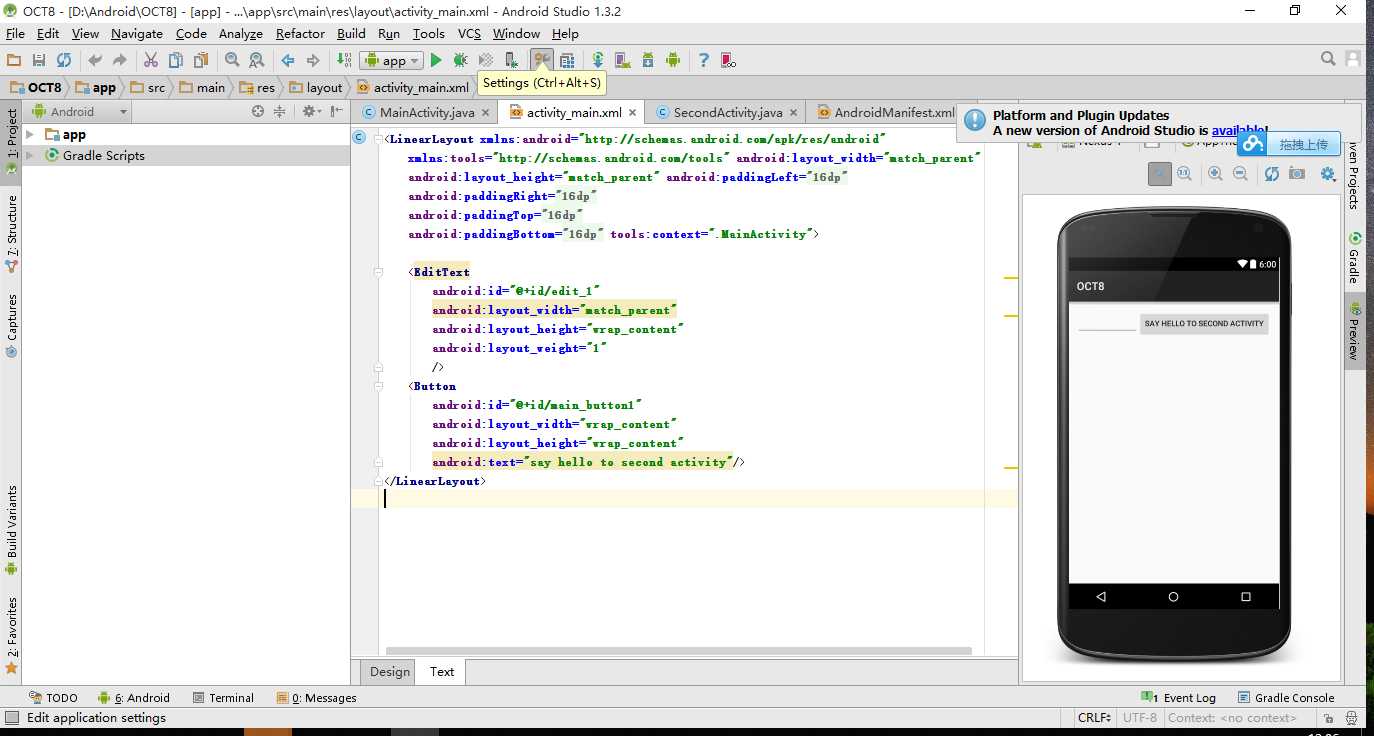Click the Find magnifier icon

pos(232,60)
